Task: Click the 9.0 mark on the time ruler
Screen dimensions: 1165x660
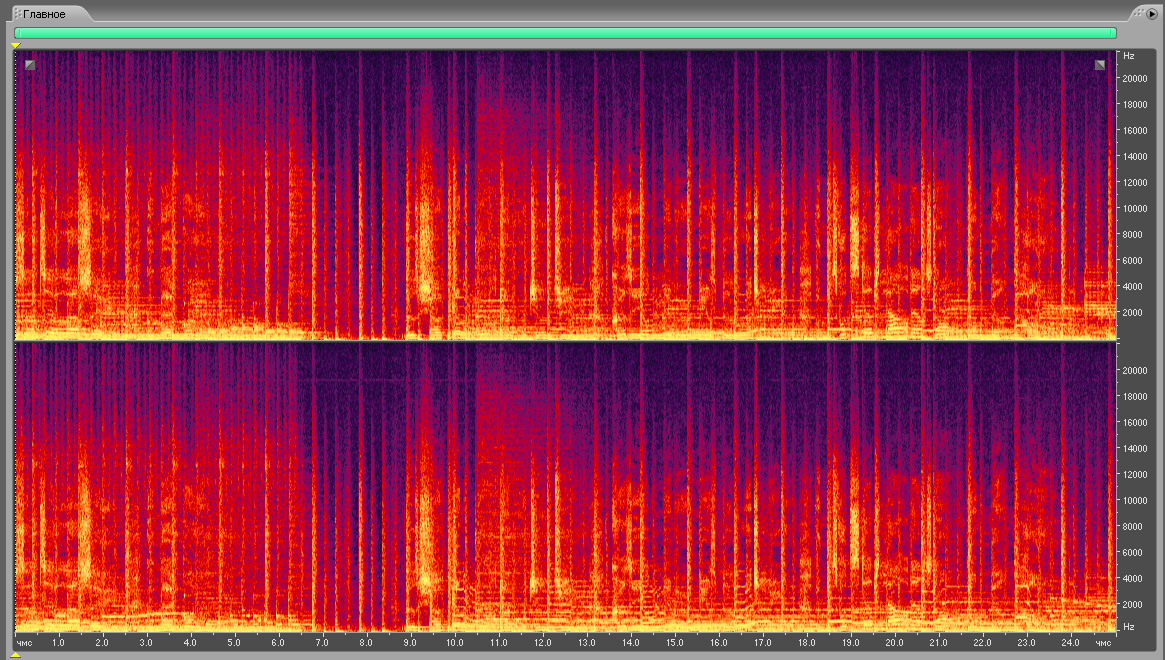Action: [x=410, y=643]
